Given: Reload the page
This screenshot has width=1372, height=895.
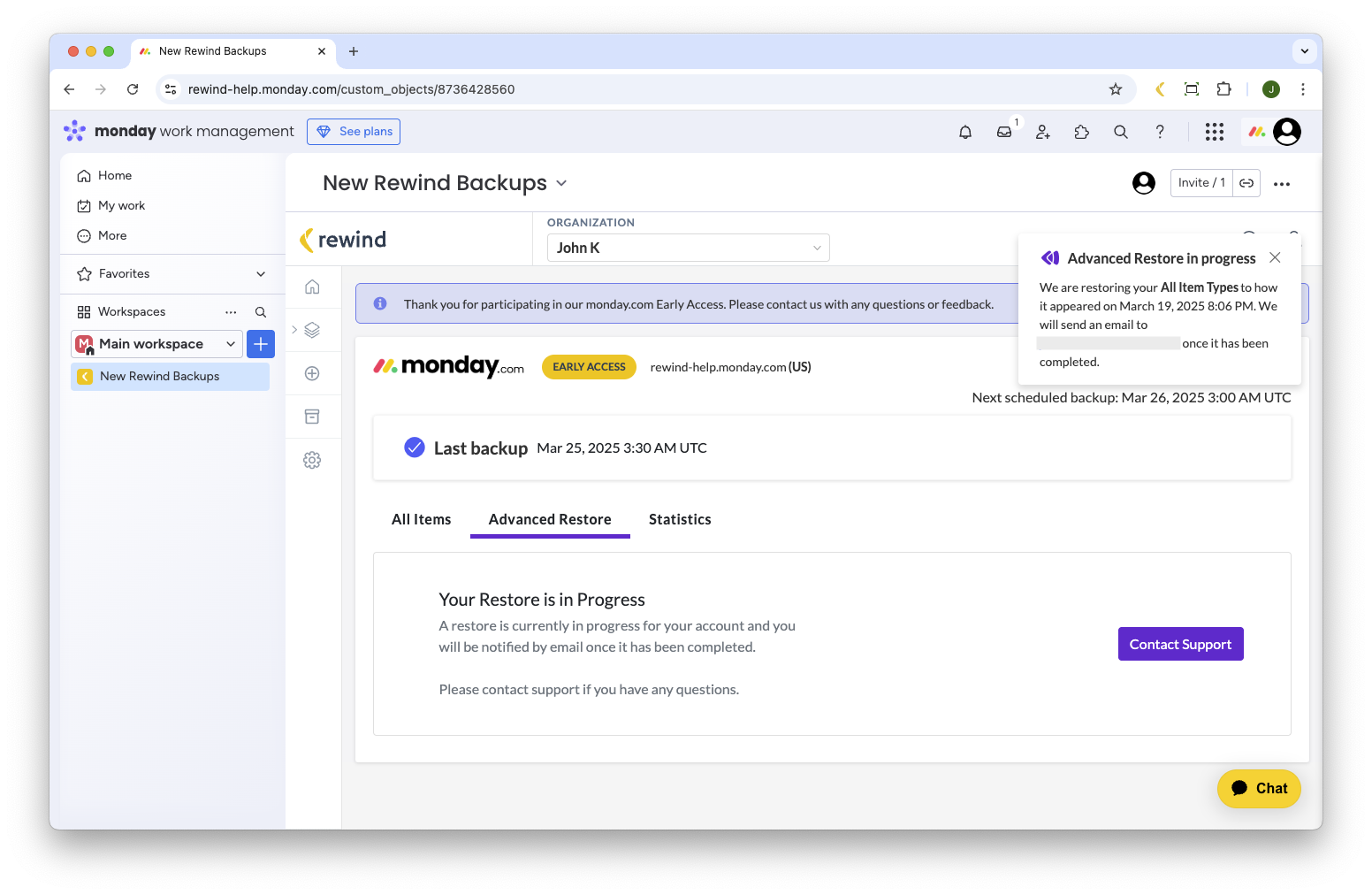Looking at the screenshot, I should pyautogui.click(x=133, y=89).
